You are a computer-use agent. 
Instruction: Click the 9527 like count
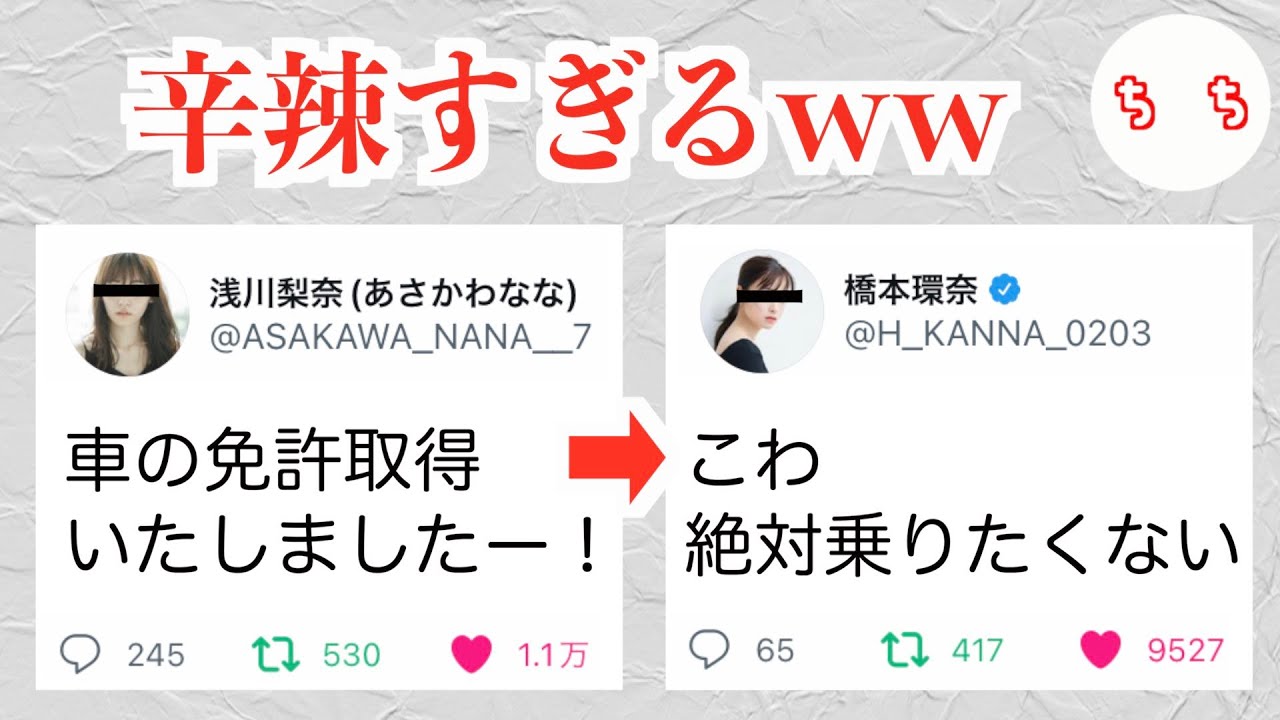1185,651
